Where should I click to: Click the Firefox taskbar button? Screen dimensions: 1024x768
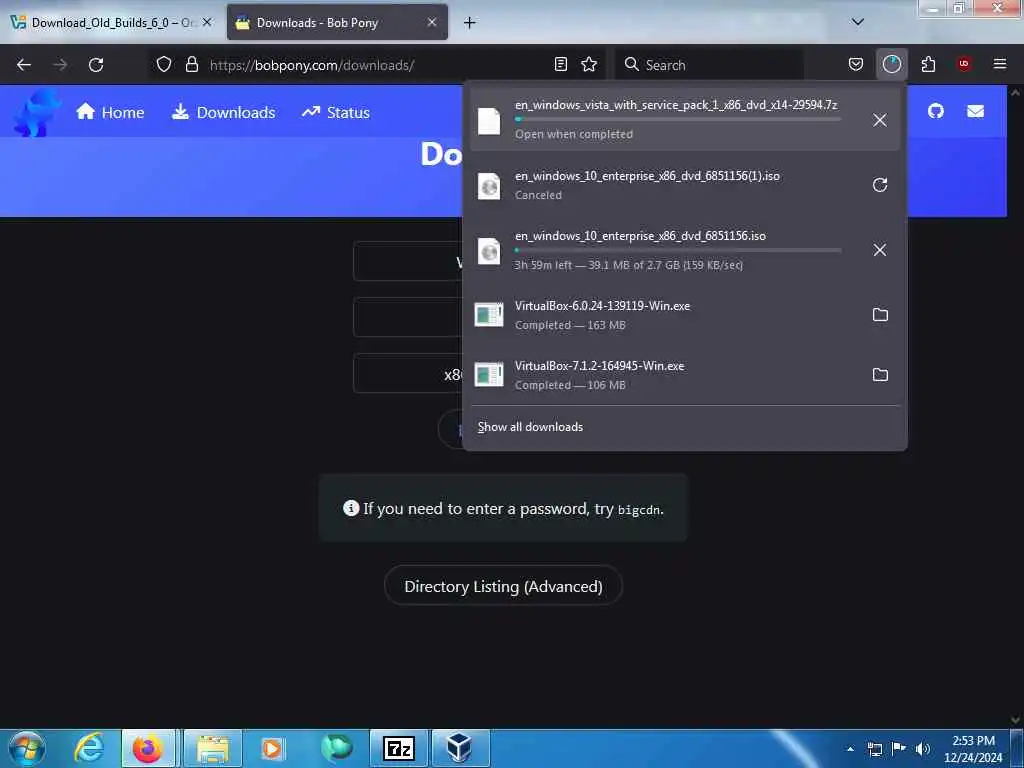point(148,748)
